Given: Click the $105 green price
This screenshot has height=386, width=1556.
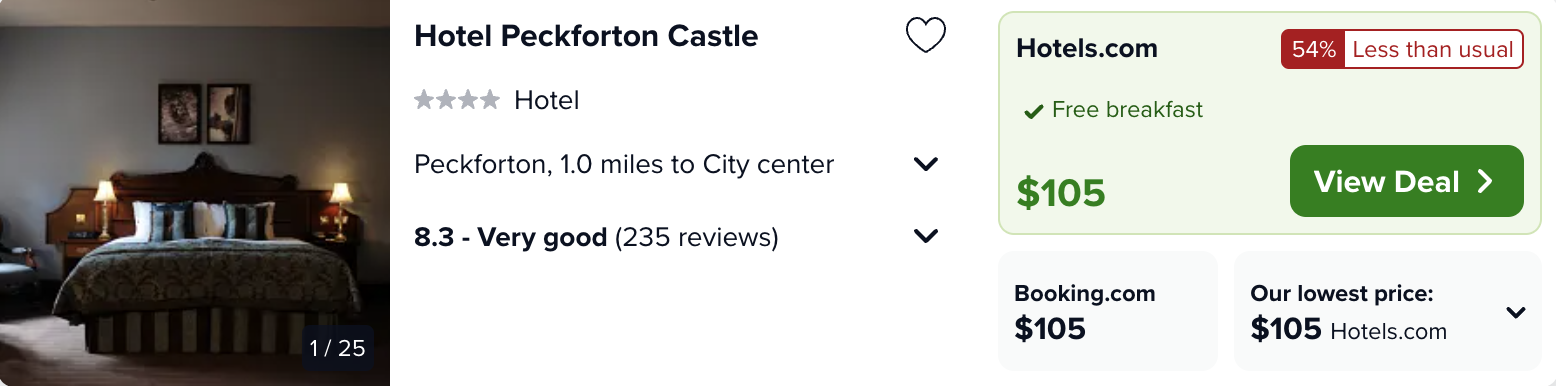Looking at the screenshot, I should coord(1061,192).
